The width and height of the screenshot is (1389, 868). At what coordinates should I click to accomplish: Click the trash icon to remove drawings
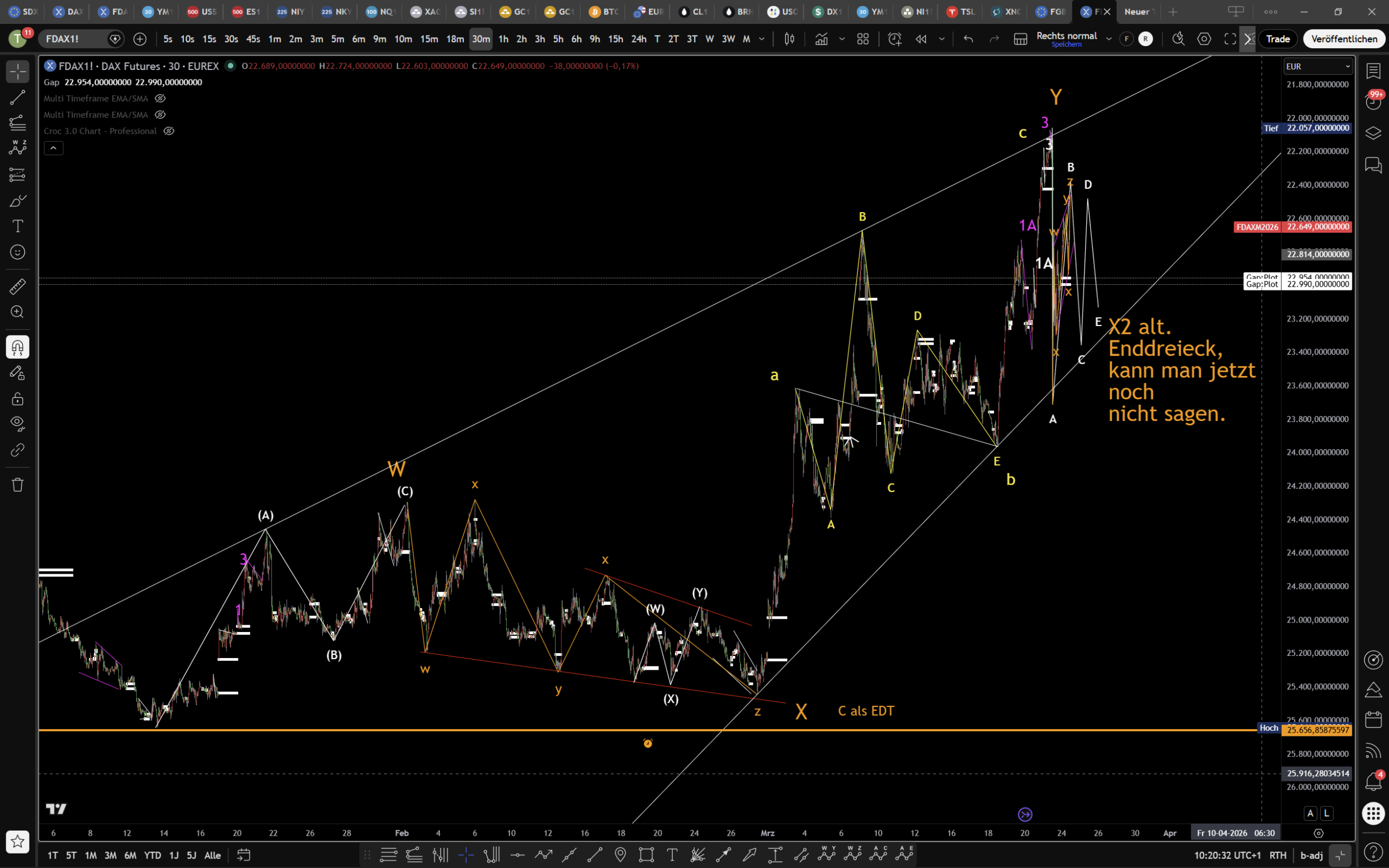pyautogui.click(x=17, y=484)
